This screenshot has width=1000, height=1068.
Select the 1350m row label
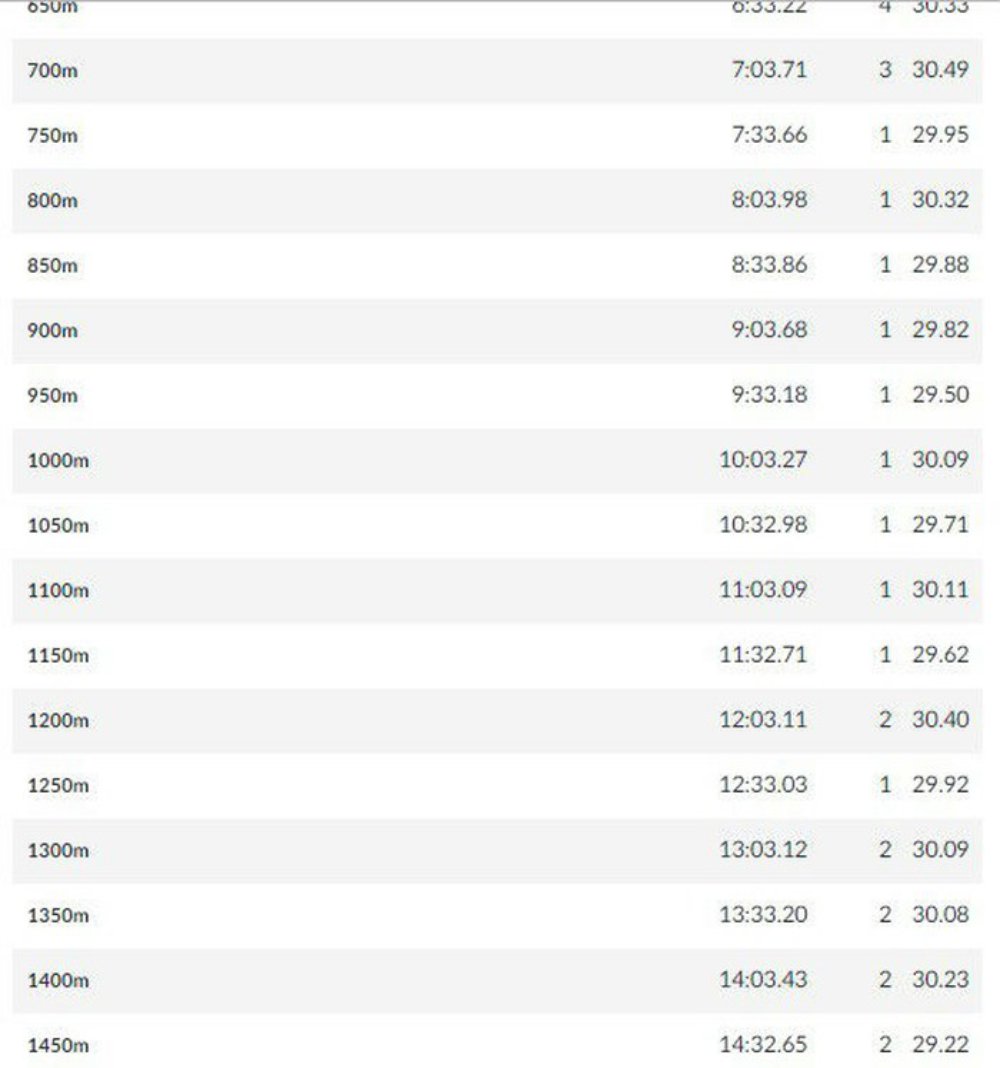coord(58,915)
